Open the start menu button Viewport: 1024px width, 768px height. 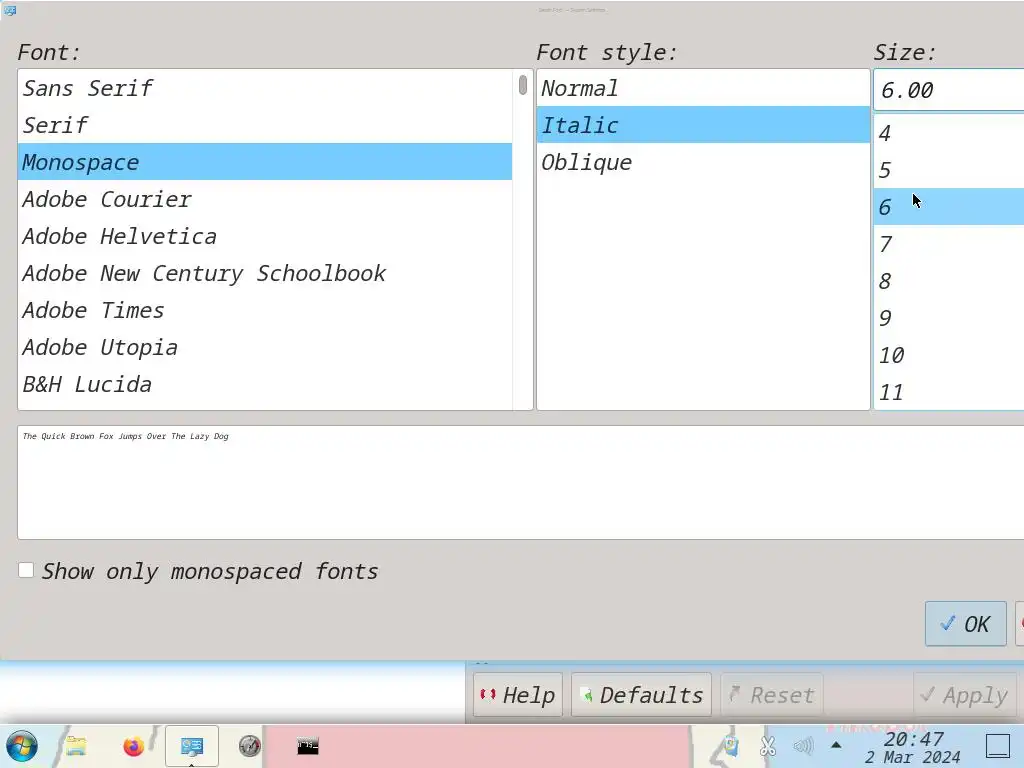tap(22, 746)
